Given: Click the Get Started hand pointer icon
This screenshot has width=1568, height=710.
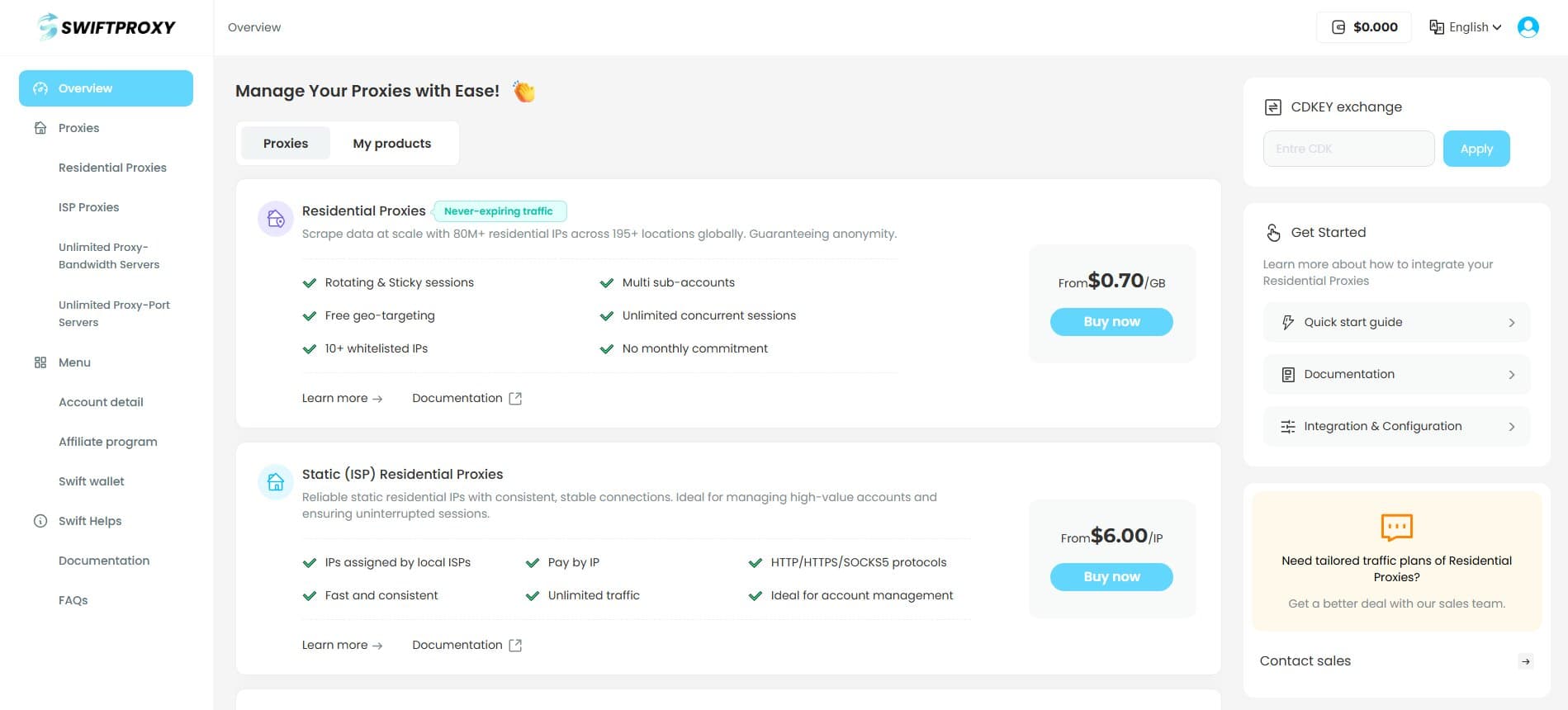Looking at the screenshot, I should (x=1273, y=233).
